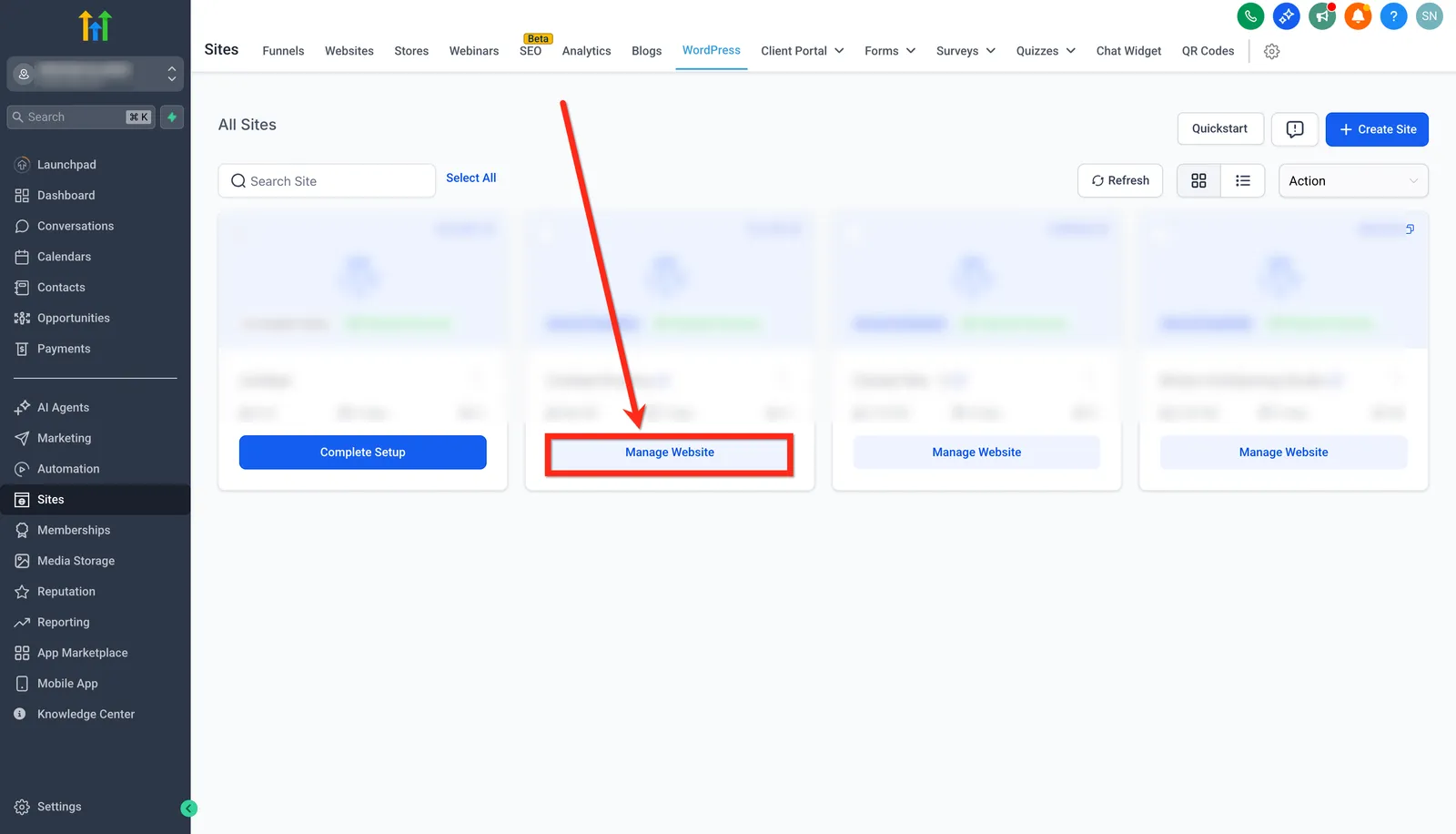Click the Search Site input field
The width and height of the screenshot is (1456, 834).
click(x=327, y=180)
